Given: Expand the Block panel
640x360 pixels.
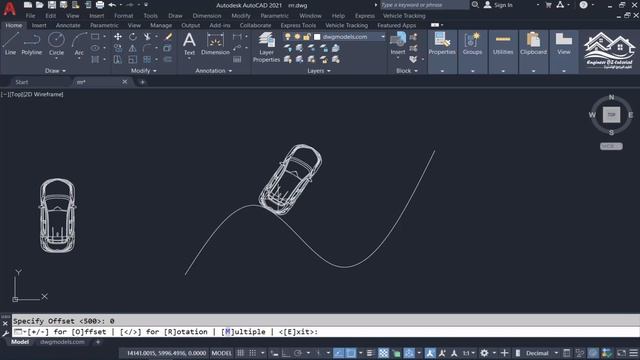Looking at the screenshot, I should coord(407,71).
